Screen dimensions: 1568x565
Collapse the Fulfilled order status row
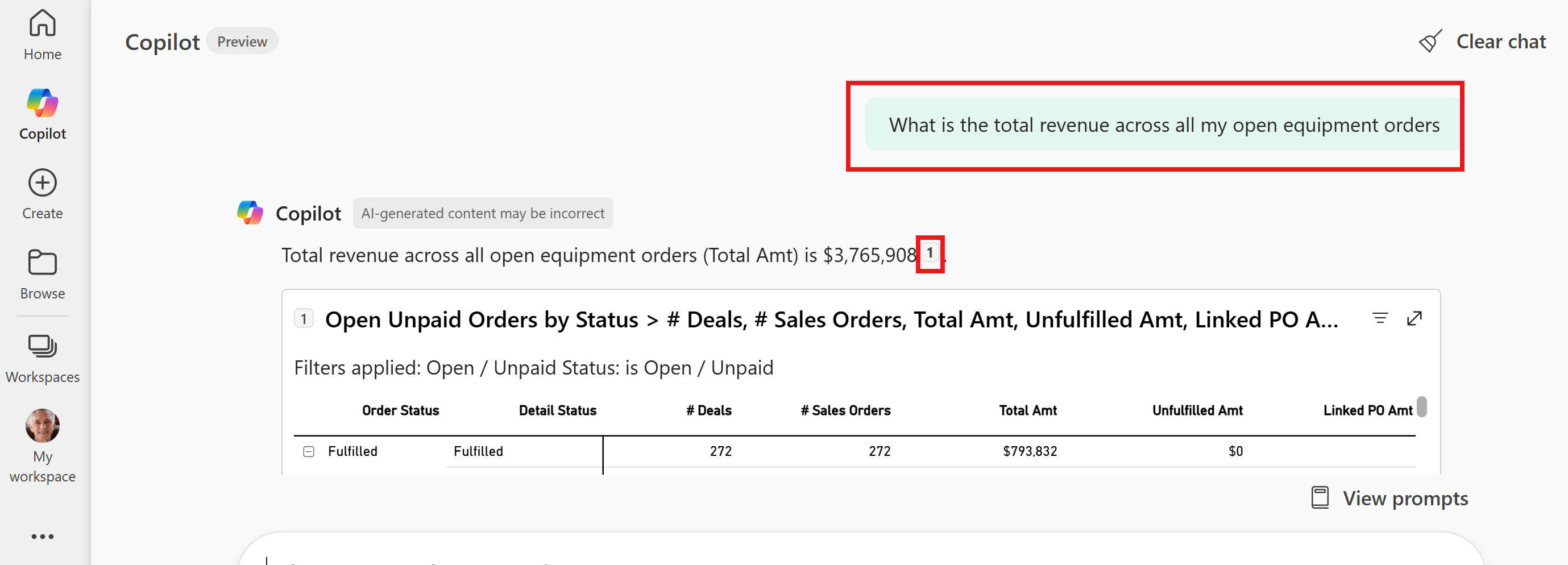pyautogui.click(x=309, y=451)
